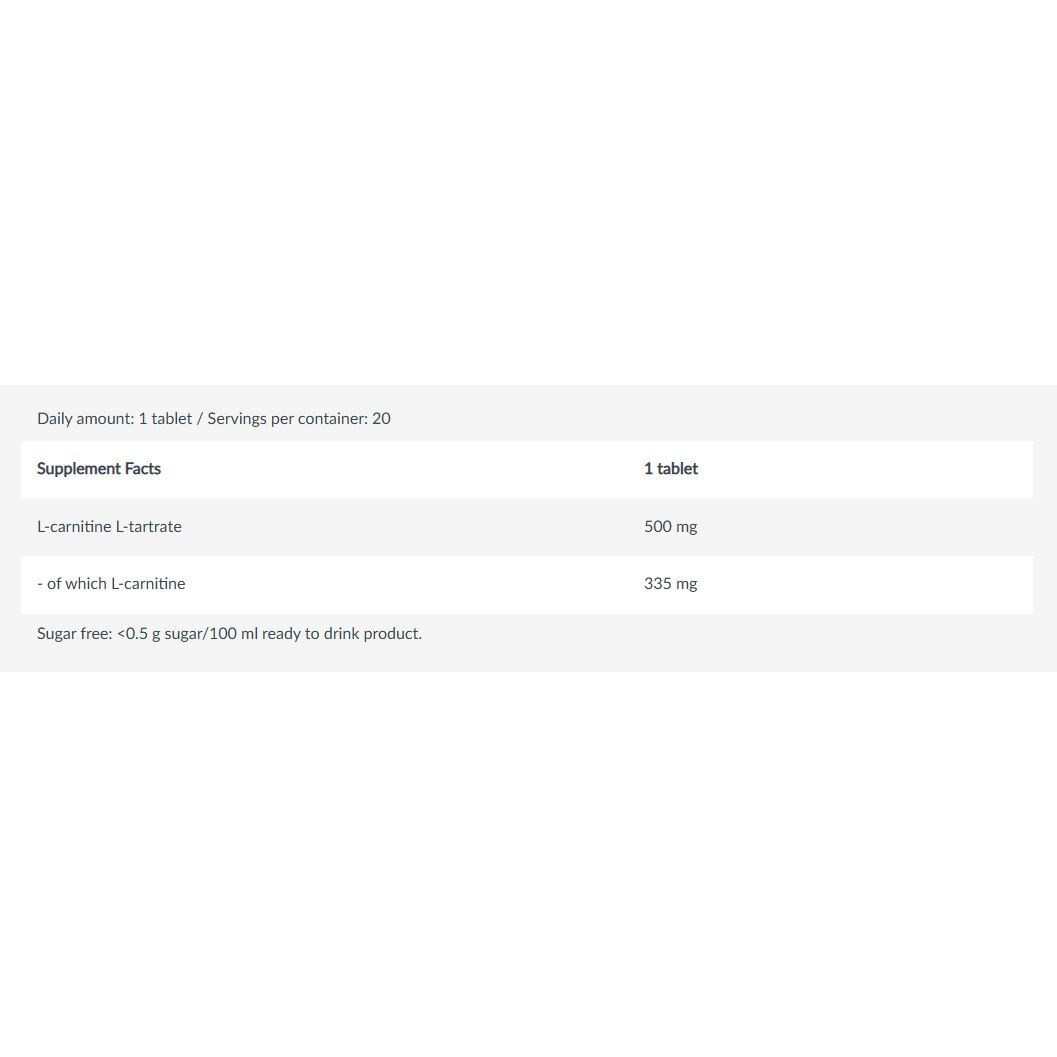The height and width of the screenshot is (1057, 1057).
Task: Click the '335 mg' amount value
Action: pos(670,584)
